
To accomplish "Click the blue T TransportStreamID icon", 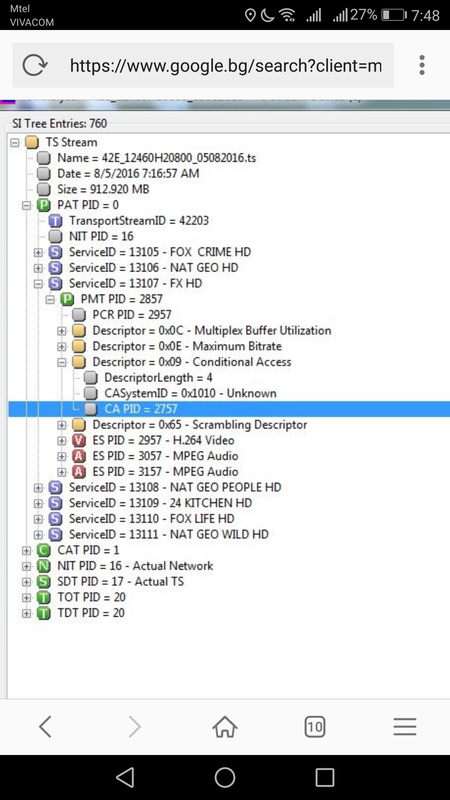I will click(x=55, y=221).
